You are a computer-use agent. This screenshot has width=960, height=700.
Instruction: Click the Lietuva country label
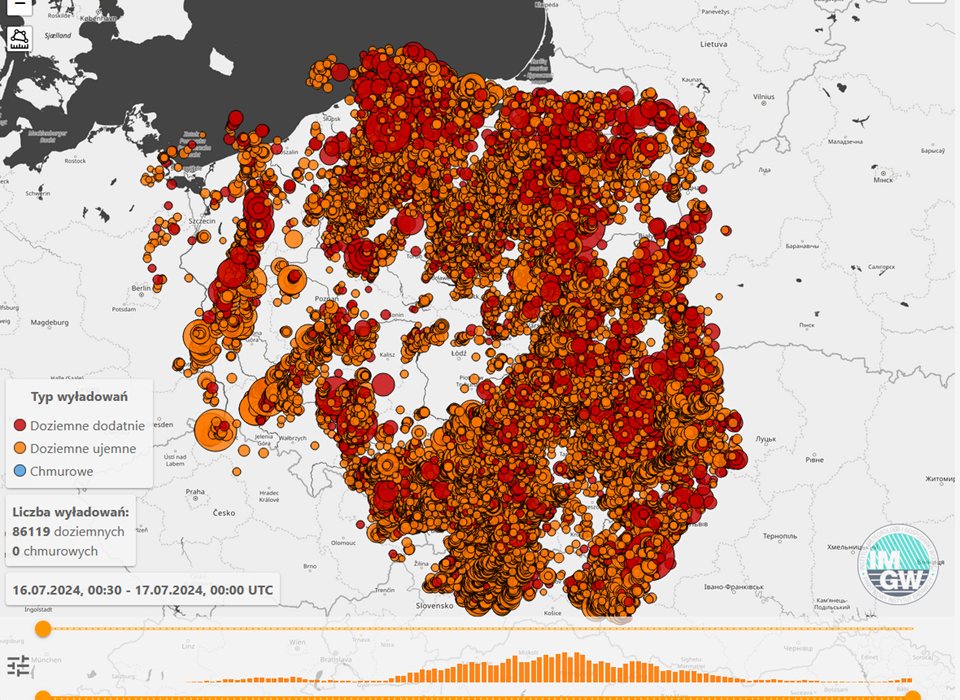click(714, 44)
